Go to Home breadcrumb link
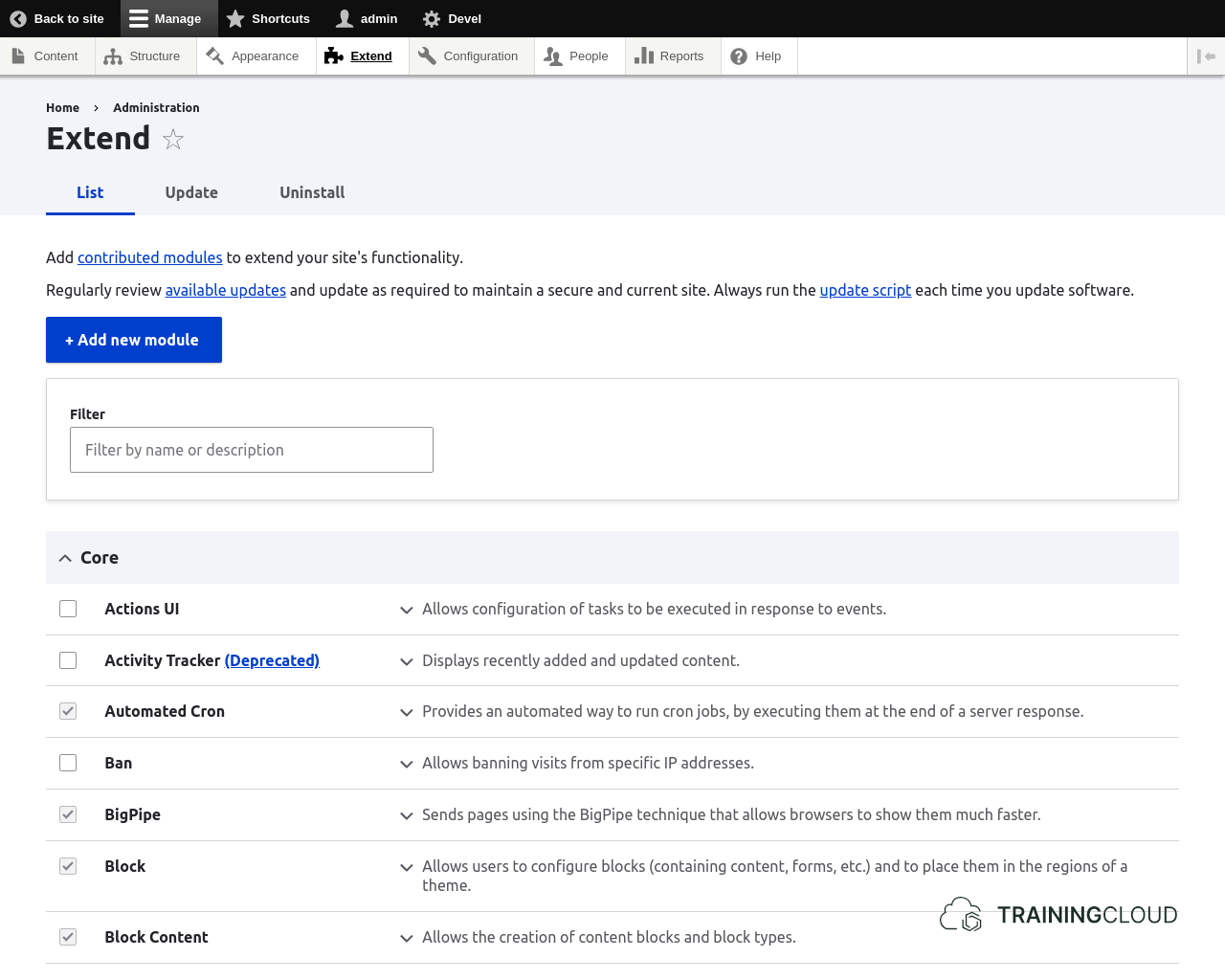The width and height of the screenshot is (1225, 980). [x=62, y=107]
